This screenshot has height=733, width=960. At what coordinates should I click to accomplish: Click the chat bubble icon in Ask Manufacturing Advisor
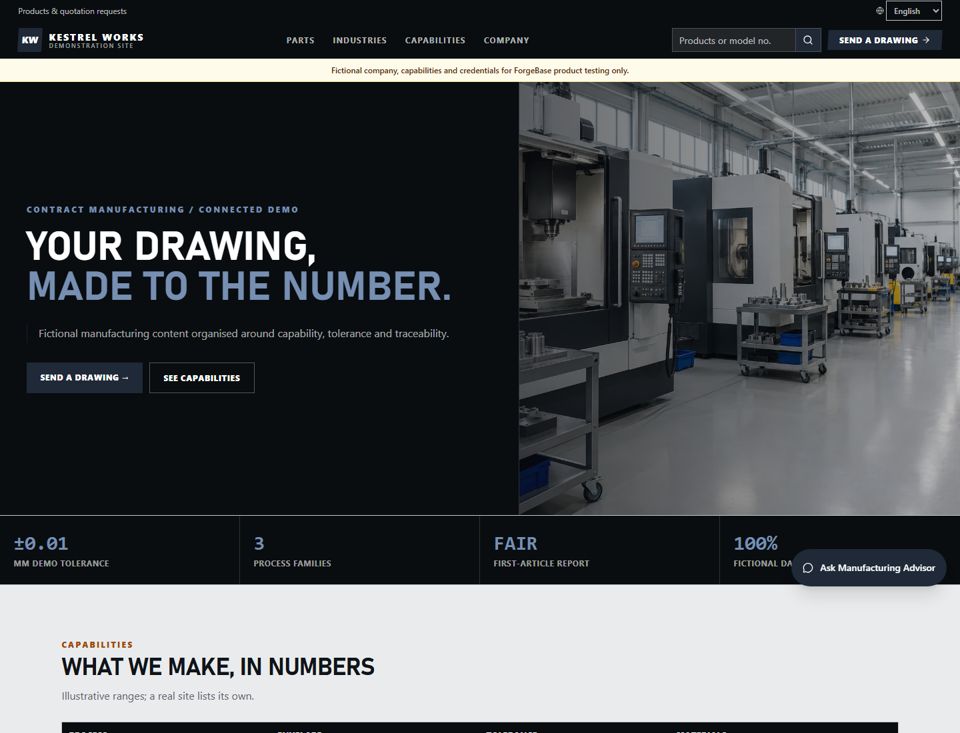808,568
